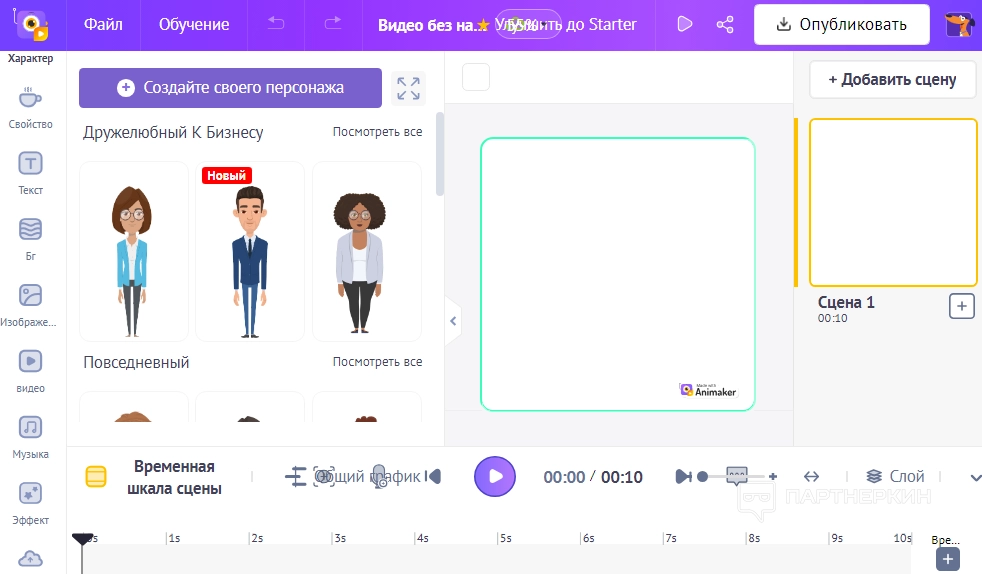Click the zoom-in plus on timeline slider

(x=773, y=477)
